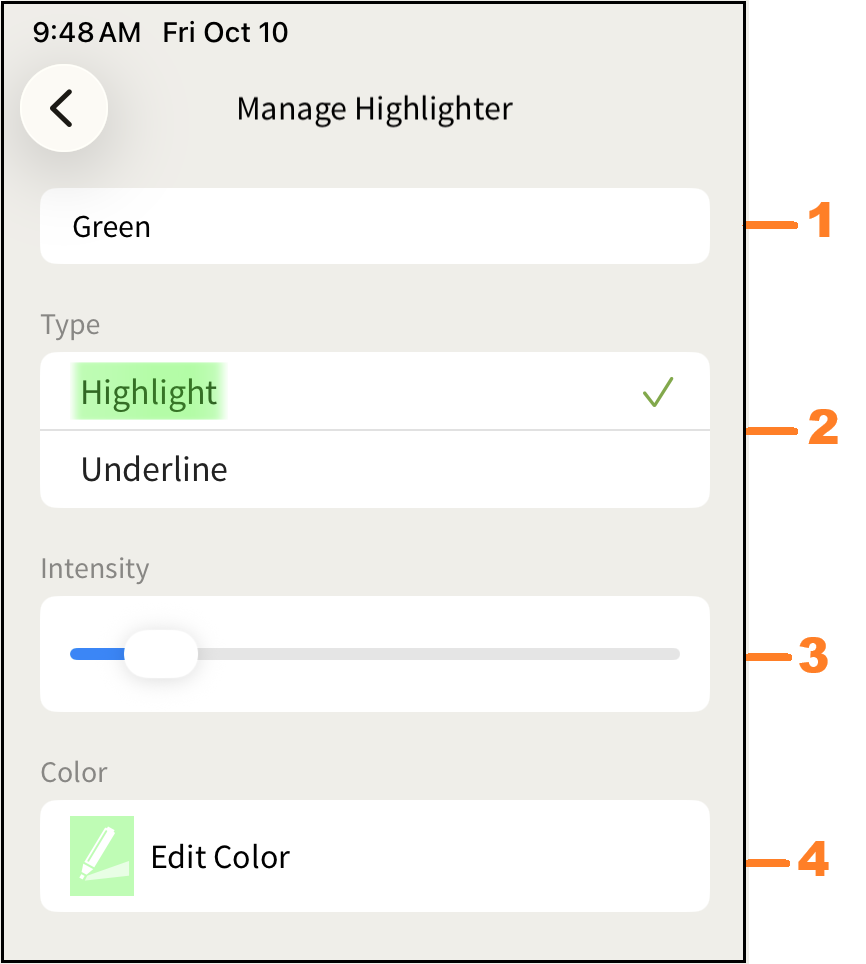Choose the Underline type option
Viewport: 866px width, 964px height.
[x=155, y=469]
